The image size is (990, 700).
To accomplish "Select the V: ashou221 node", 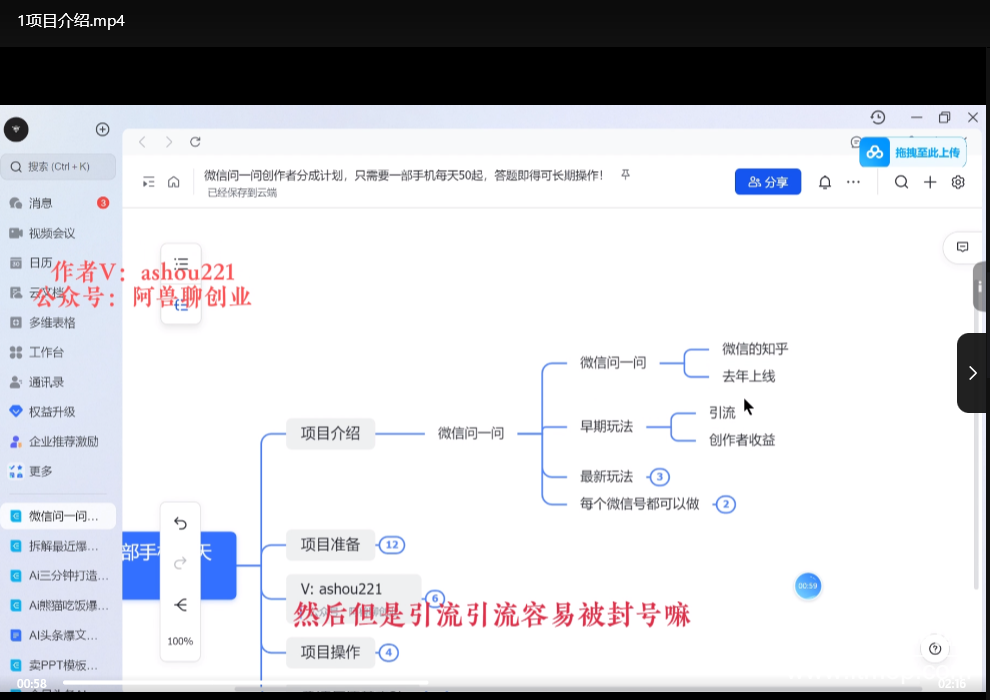I will tap(354, 597).
